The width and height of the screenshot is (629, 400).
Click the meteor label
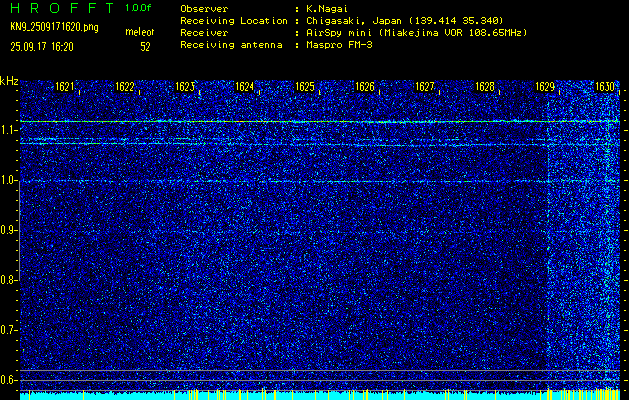(x=140, y=32)
